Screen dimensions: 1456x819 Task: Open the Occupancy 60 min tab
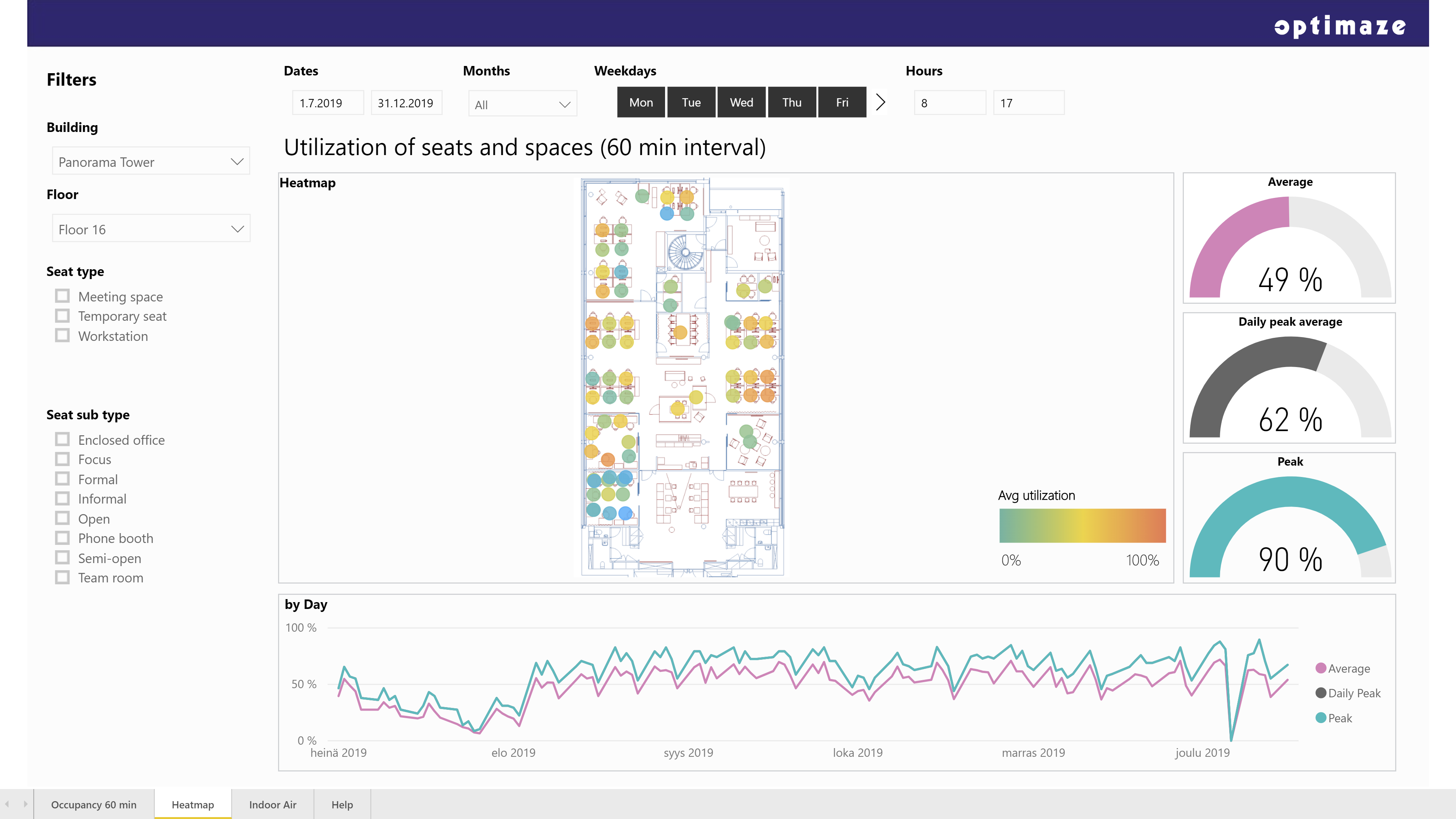click(94, 804)
